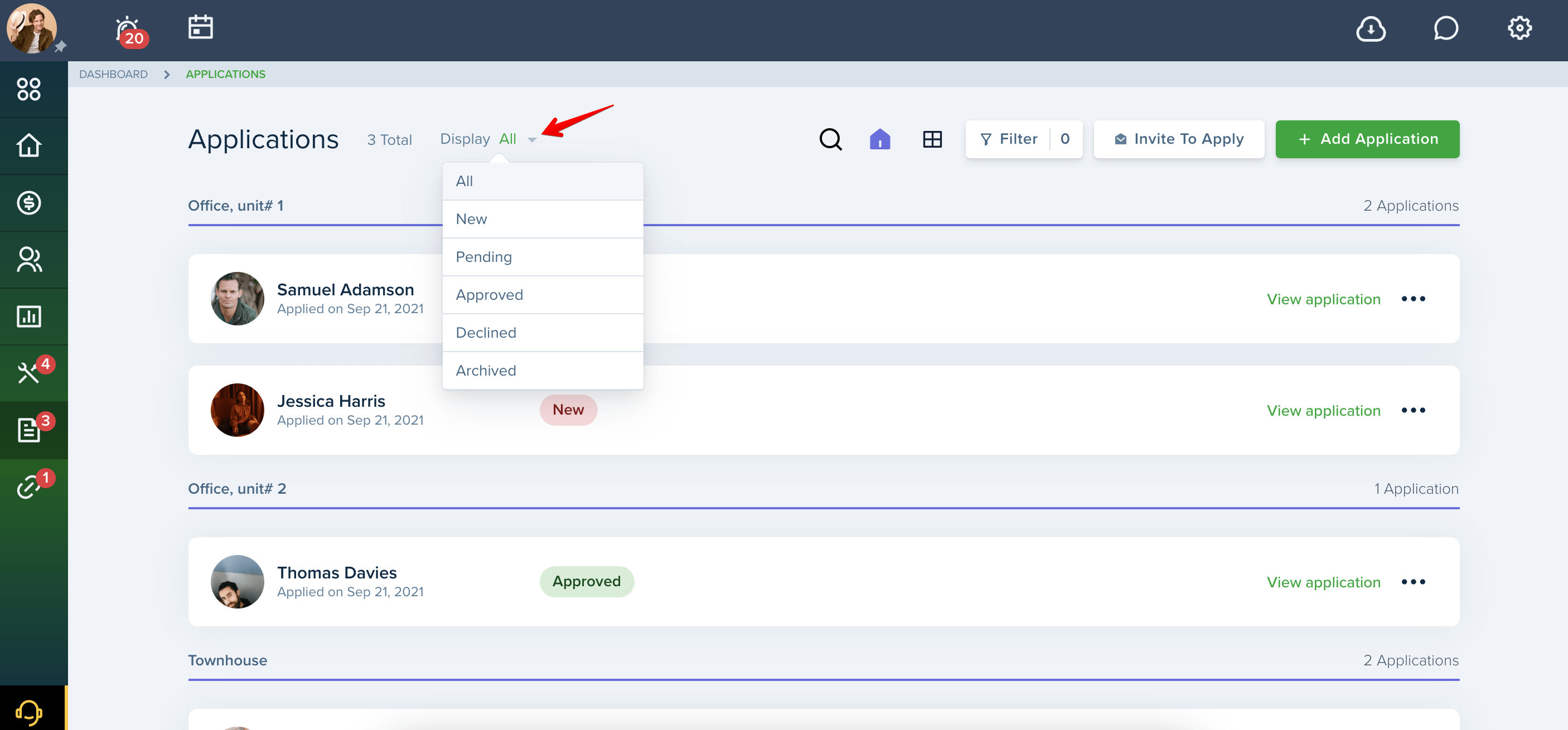Click the Office, unit# 2 section heading
Screen dimensions: 1568x730
tap(237, 489)
